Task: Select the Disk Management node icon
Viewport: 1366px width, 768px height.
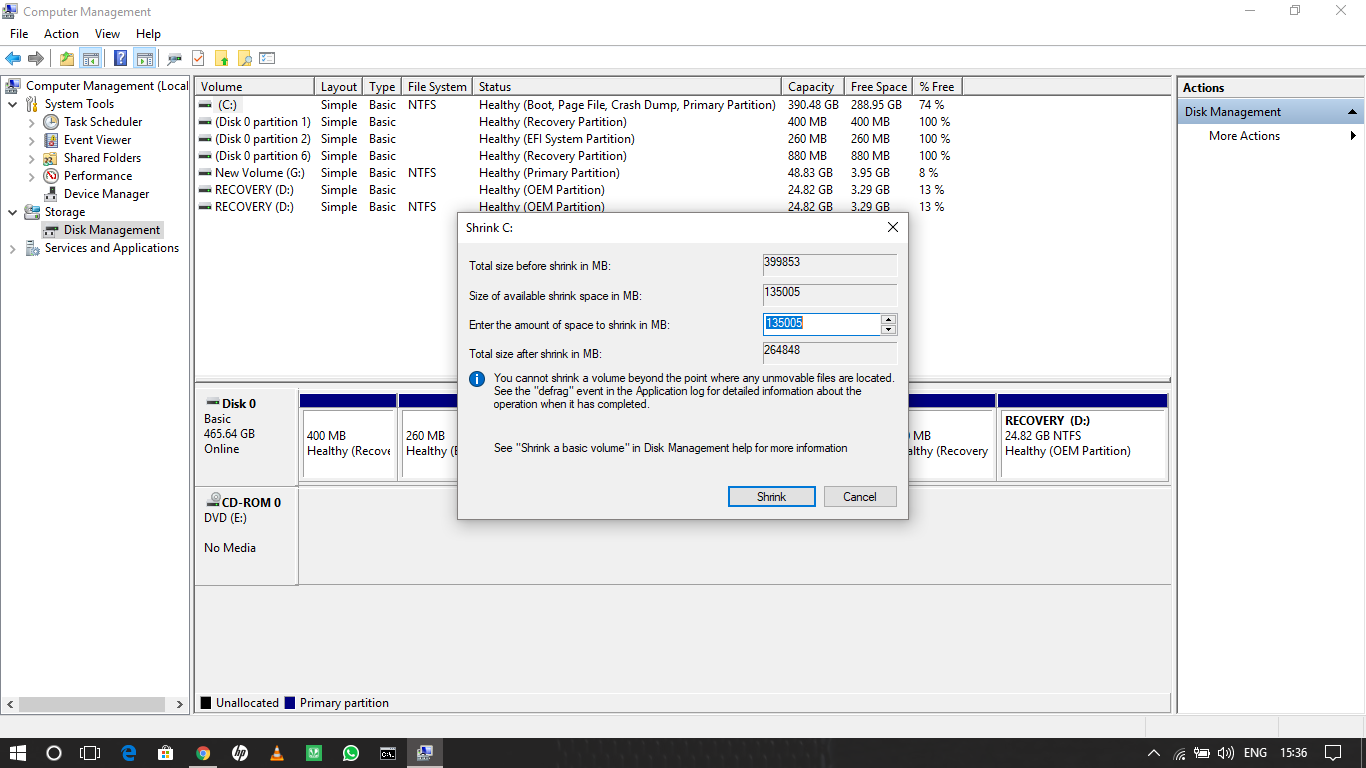Action: click(x=48, y=229)
